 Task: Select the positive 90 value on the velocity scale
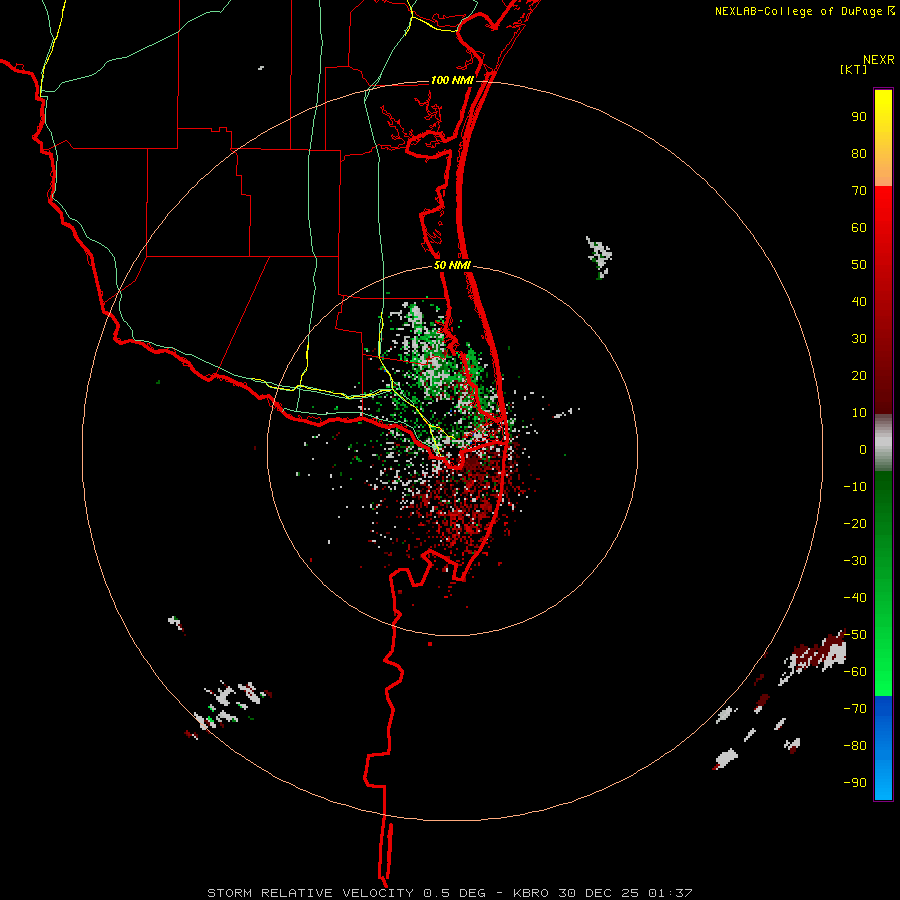859,117
